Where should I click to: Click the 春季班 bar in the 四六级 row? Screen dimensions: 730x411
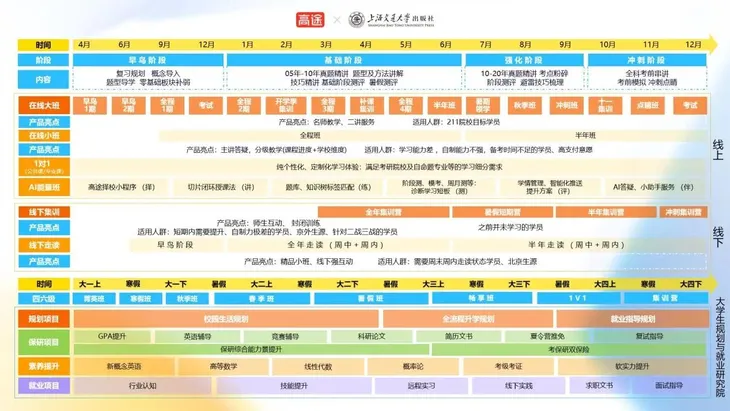pos(262,298)
